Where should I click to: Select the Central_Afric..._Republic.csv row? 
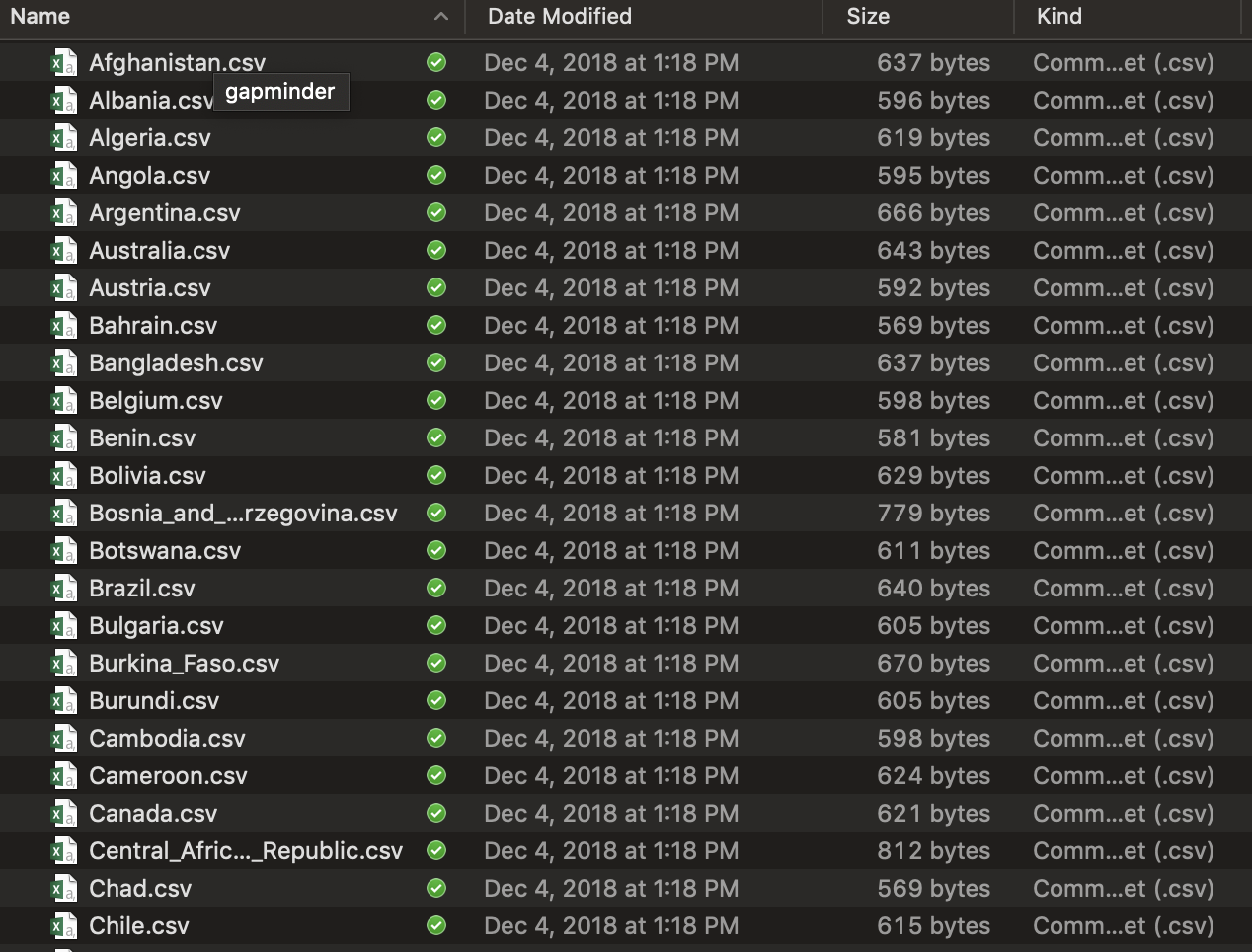click(246, 851)
